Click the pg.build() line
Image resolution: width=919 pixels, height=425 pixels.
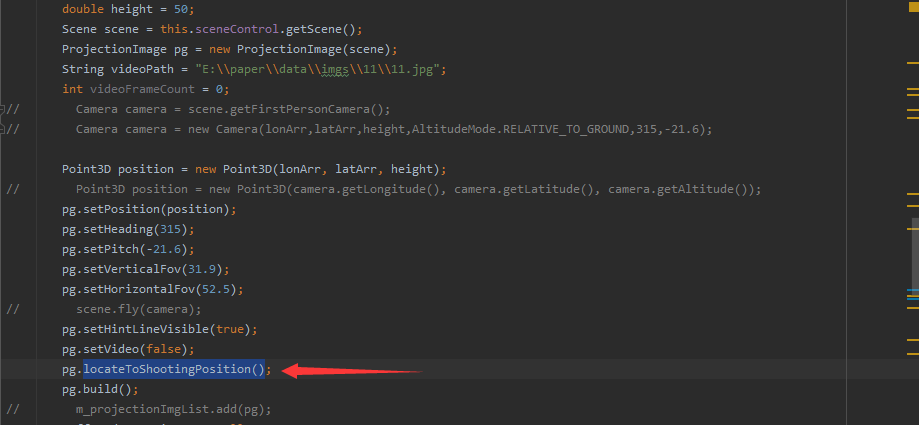(x=100, y=388)
